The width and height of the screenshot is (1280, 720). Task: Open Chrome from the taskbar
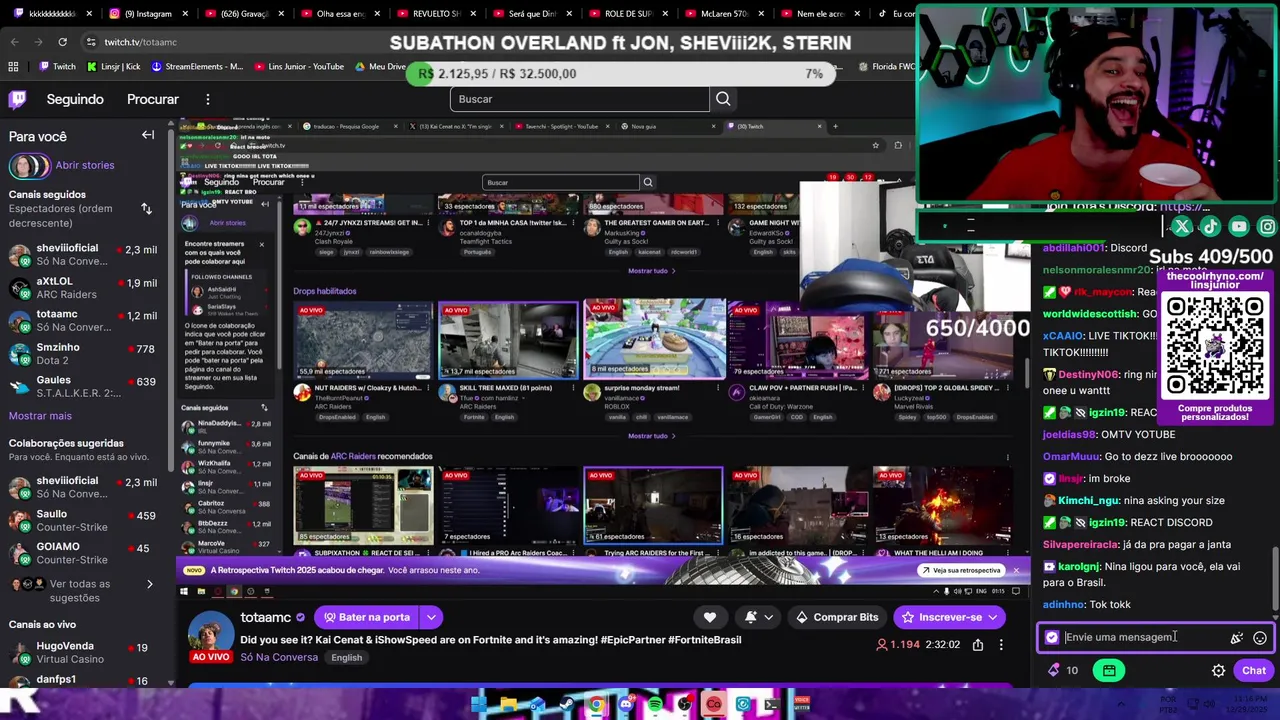[x=596, y=705]
